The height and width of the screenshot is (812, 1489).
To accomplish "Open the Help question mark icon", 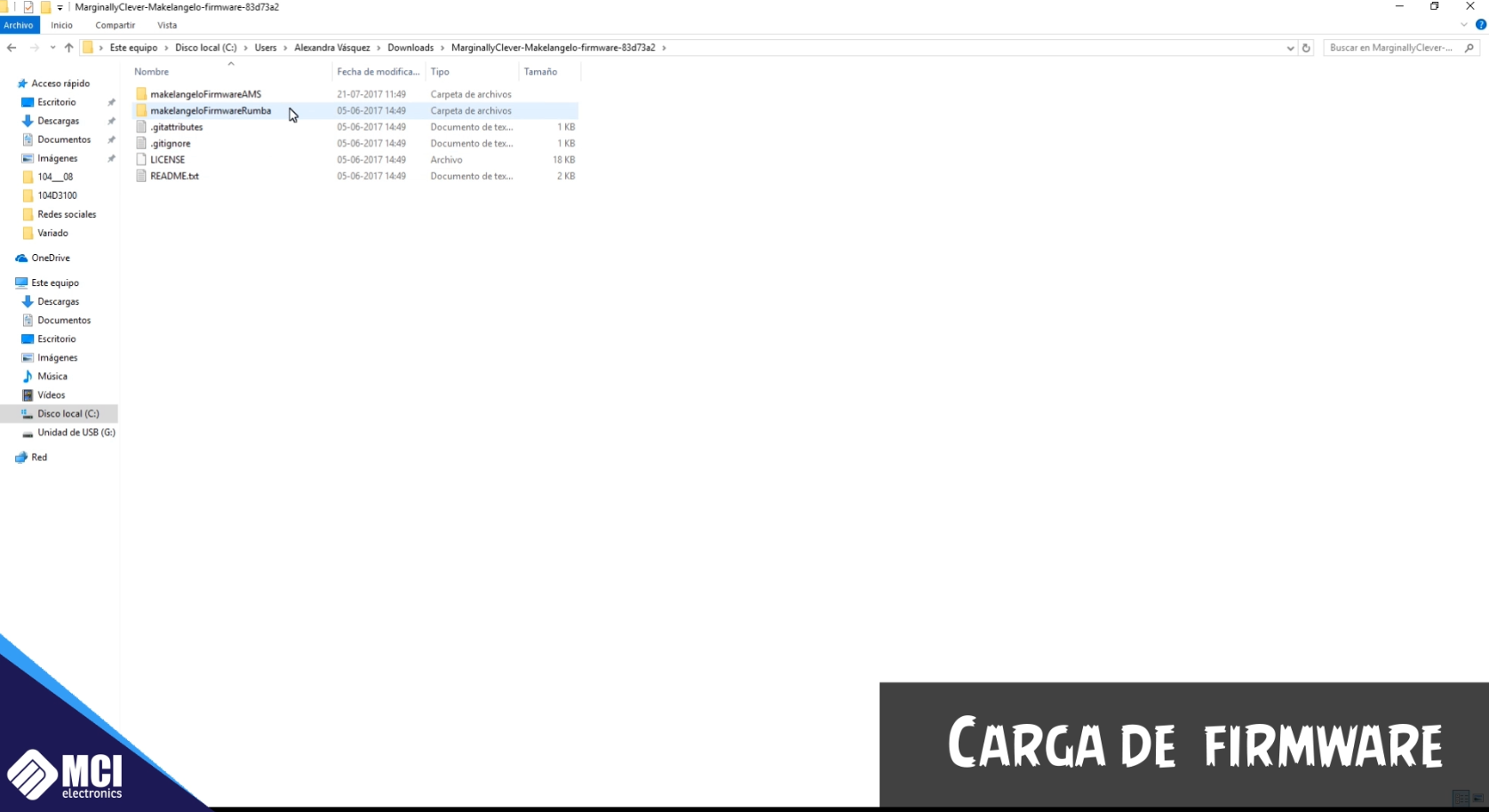I will point(1481,25).
